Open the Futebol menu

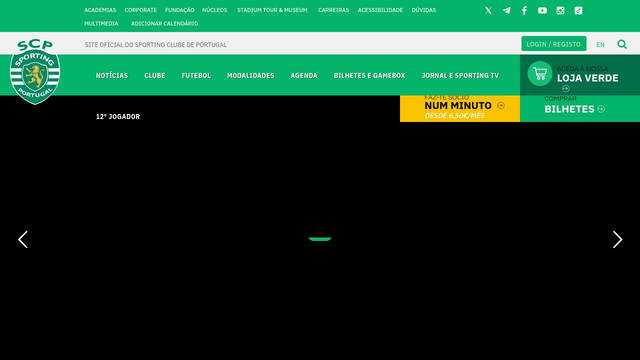(x=196, y=76)
